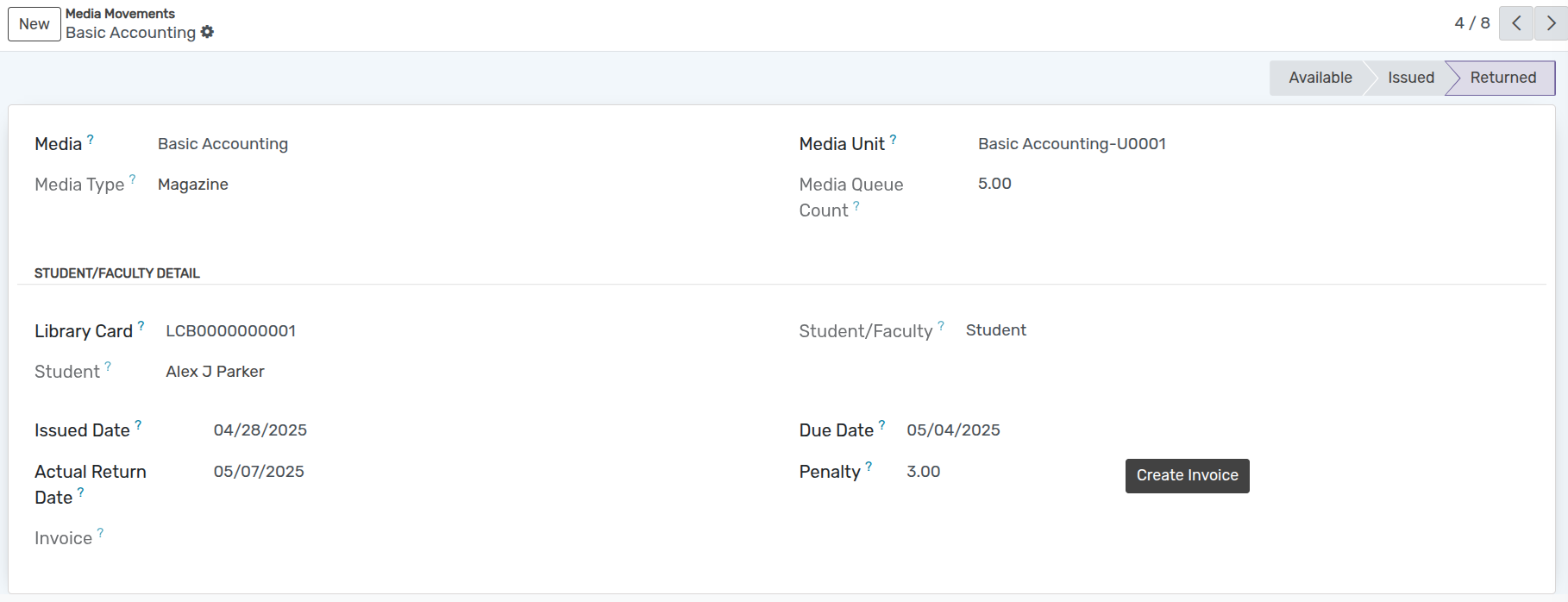
Task: Show help tooltip for Media Unit
Action: tap(894, 139)
